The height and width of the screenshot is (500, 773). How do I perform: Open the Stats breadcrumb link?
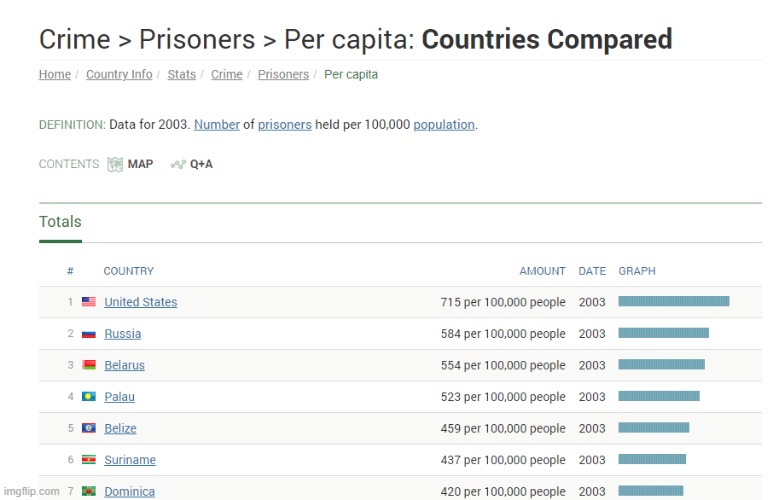pyautogui.click(x=182, y=75)
